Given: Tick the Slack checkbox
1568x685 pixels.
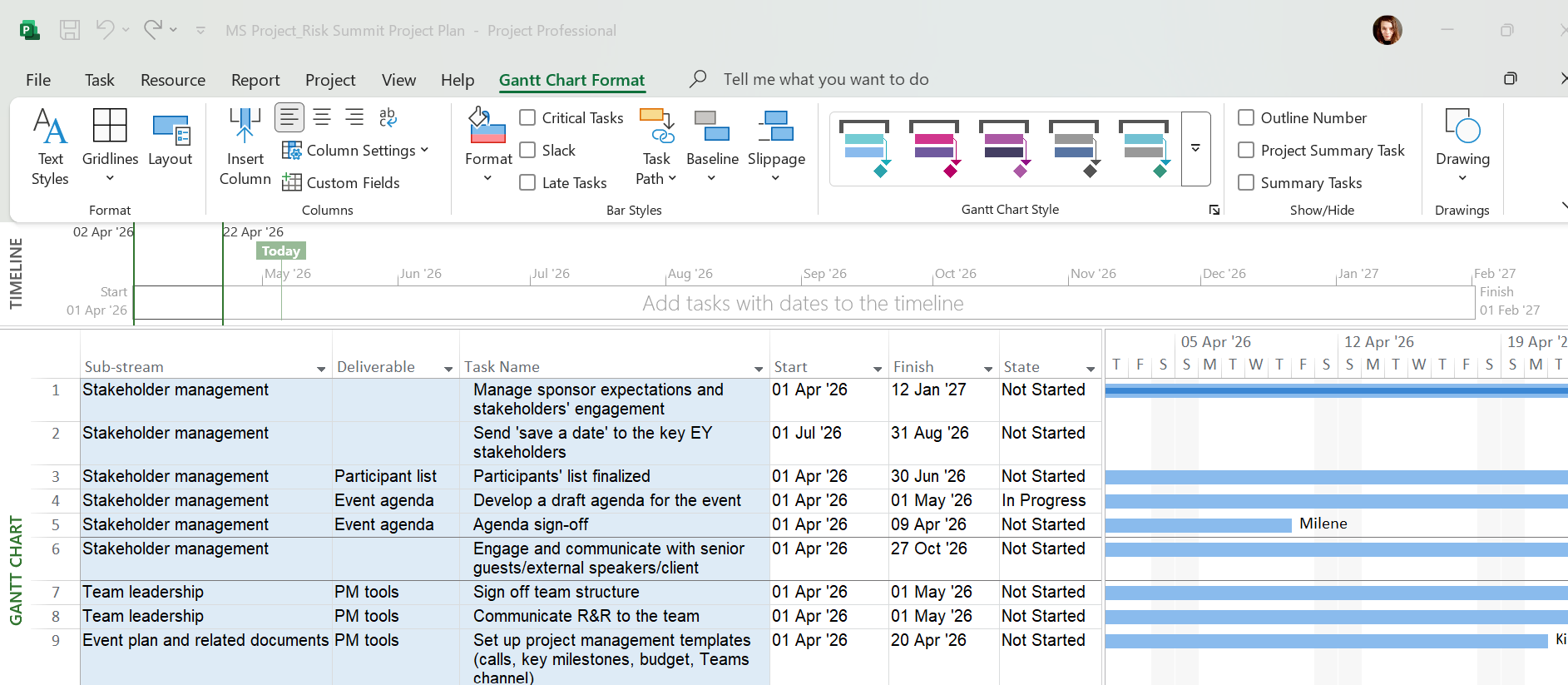Looking at the screenshot, I should 527,151.
